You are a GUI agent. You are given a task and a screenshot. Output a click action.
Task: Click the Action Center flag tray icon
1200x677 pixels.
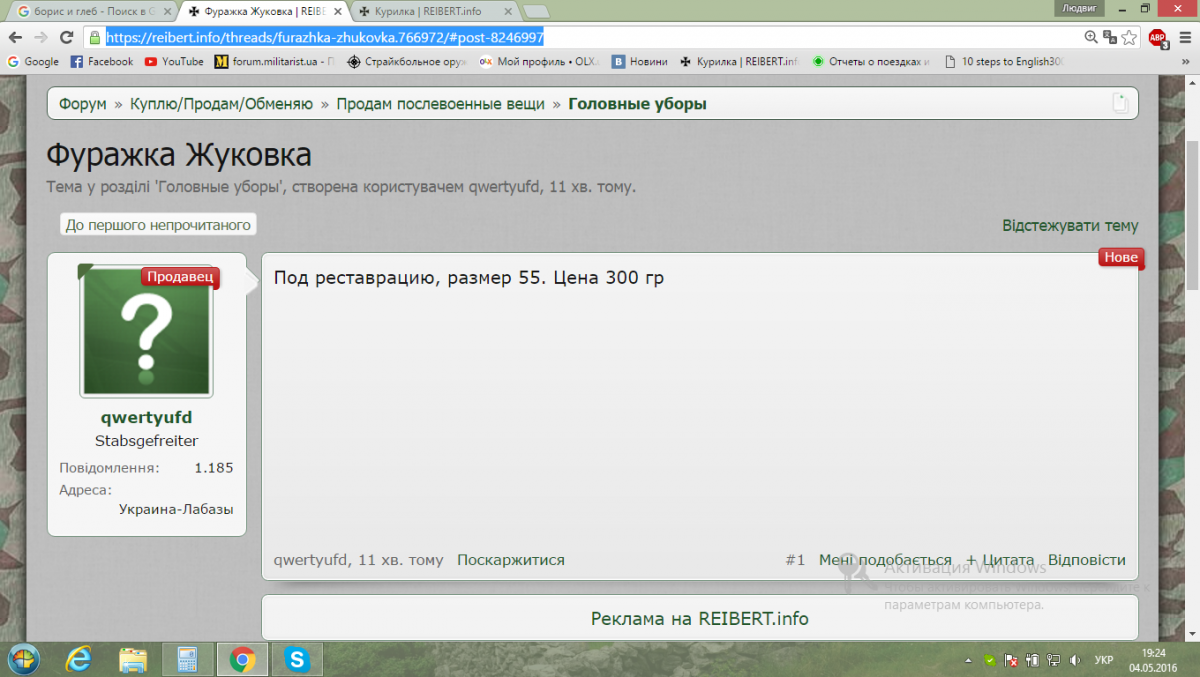[1011, 660]
